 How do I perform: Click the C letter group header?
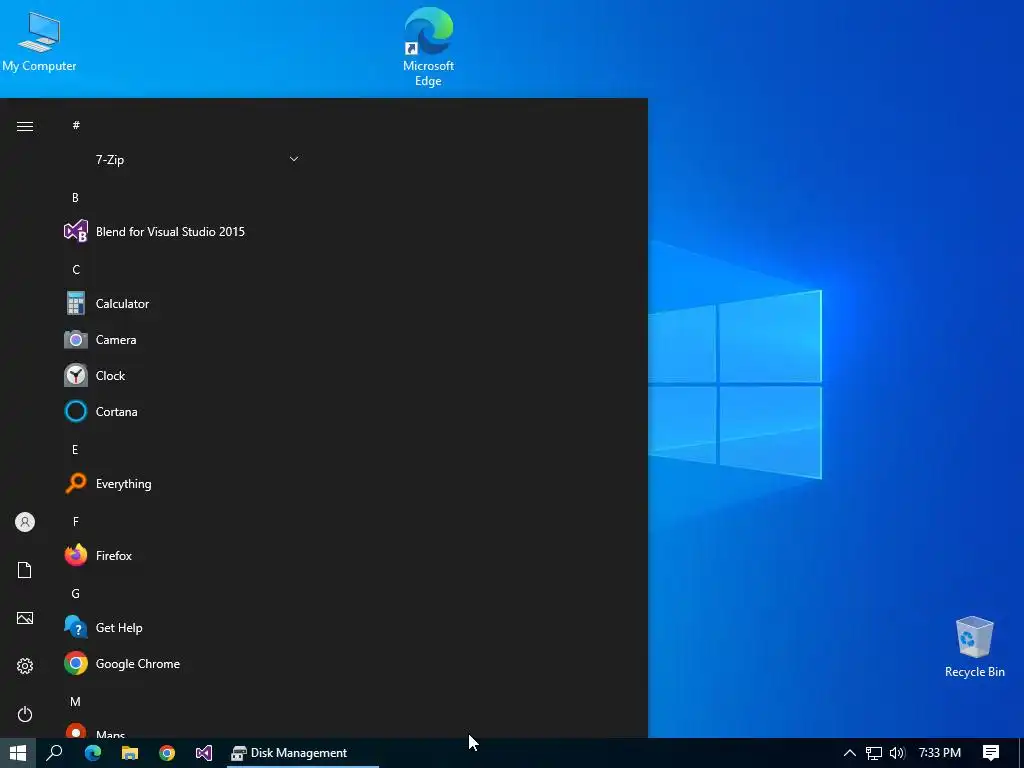(76, 269)
